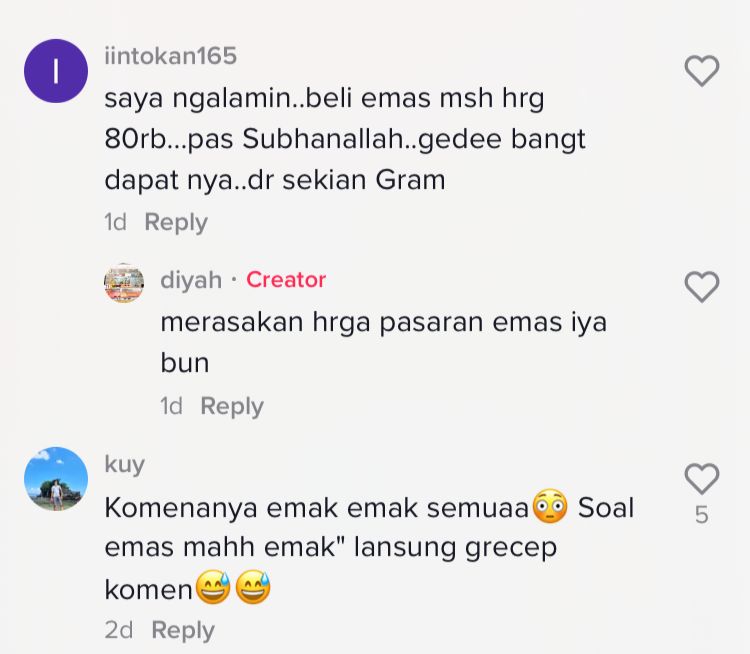This screenshot has width=750, height=654.
Task: Reply to diyah's creator comment
Action: [232, 406]
